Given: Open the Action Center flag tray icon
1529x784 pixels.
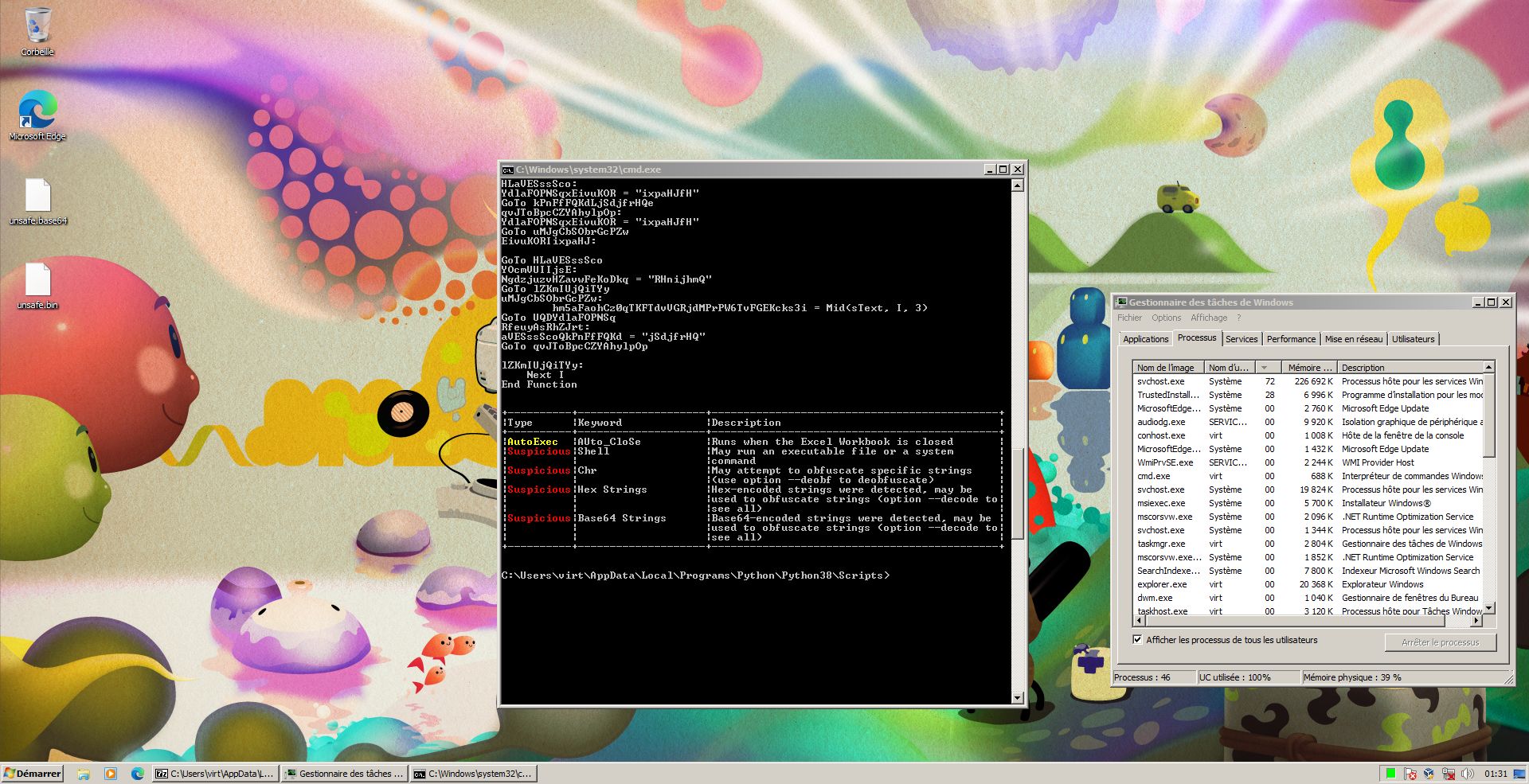Looking at the screenshot, I should click(1410, 774).
